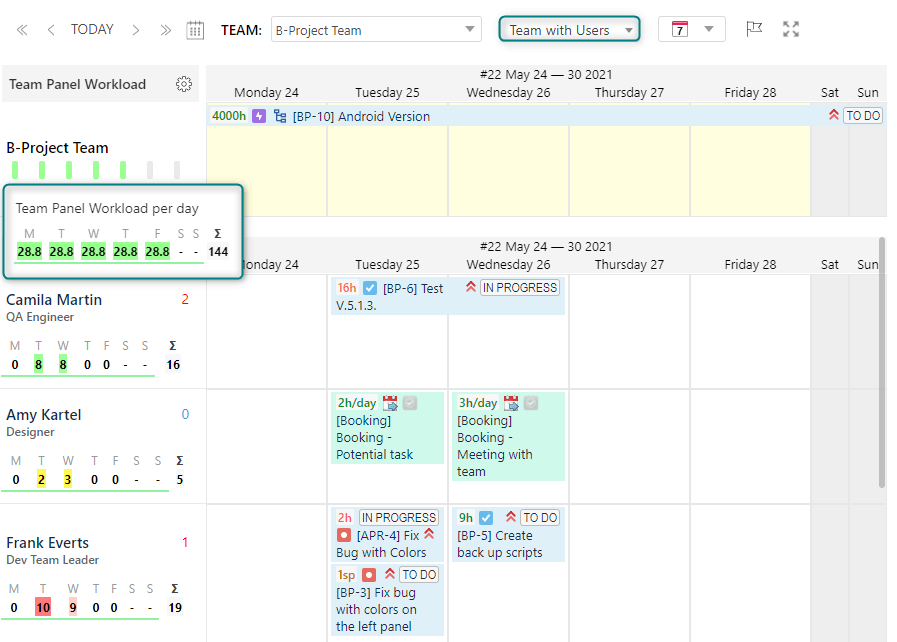Click the skip-forward double-arrow navigation icon
The height and width of the screenshot is (642, 897).
[166, 29]
